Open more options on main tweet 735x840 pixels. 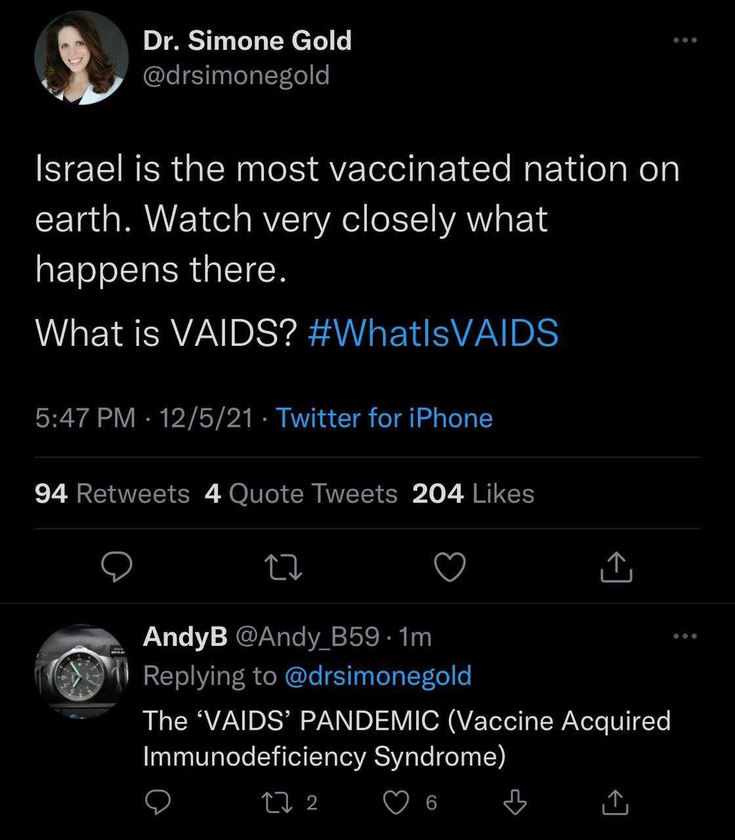click(685, 40)
